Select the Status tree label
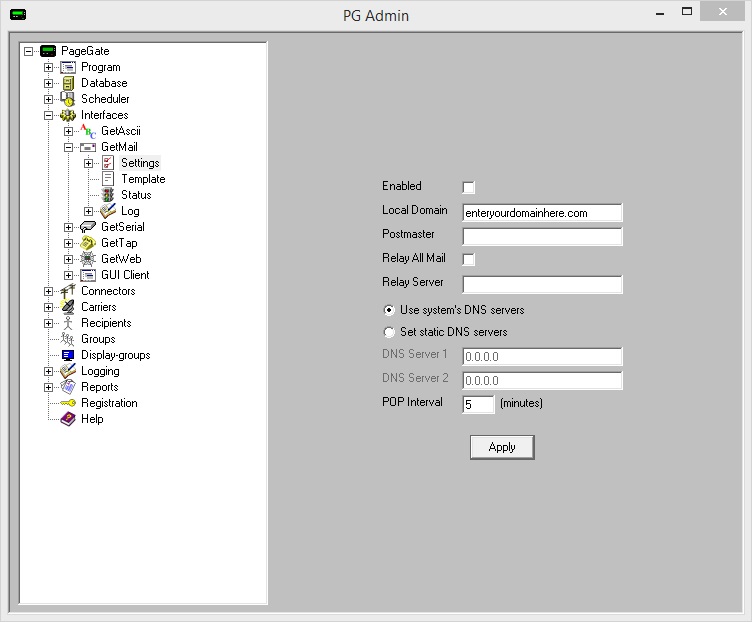752x622 pixels. point(136,195)
